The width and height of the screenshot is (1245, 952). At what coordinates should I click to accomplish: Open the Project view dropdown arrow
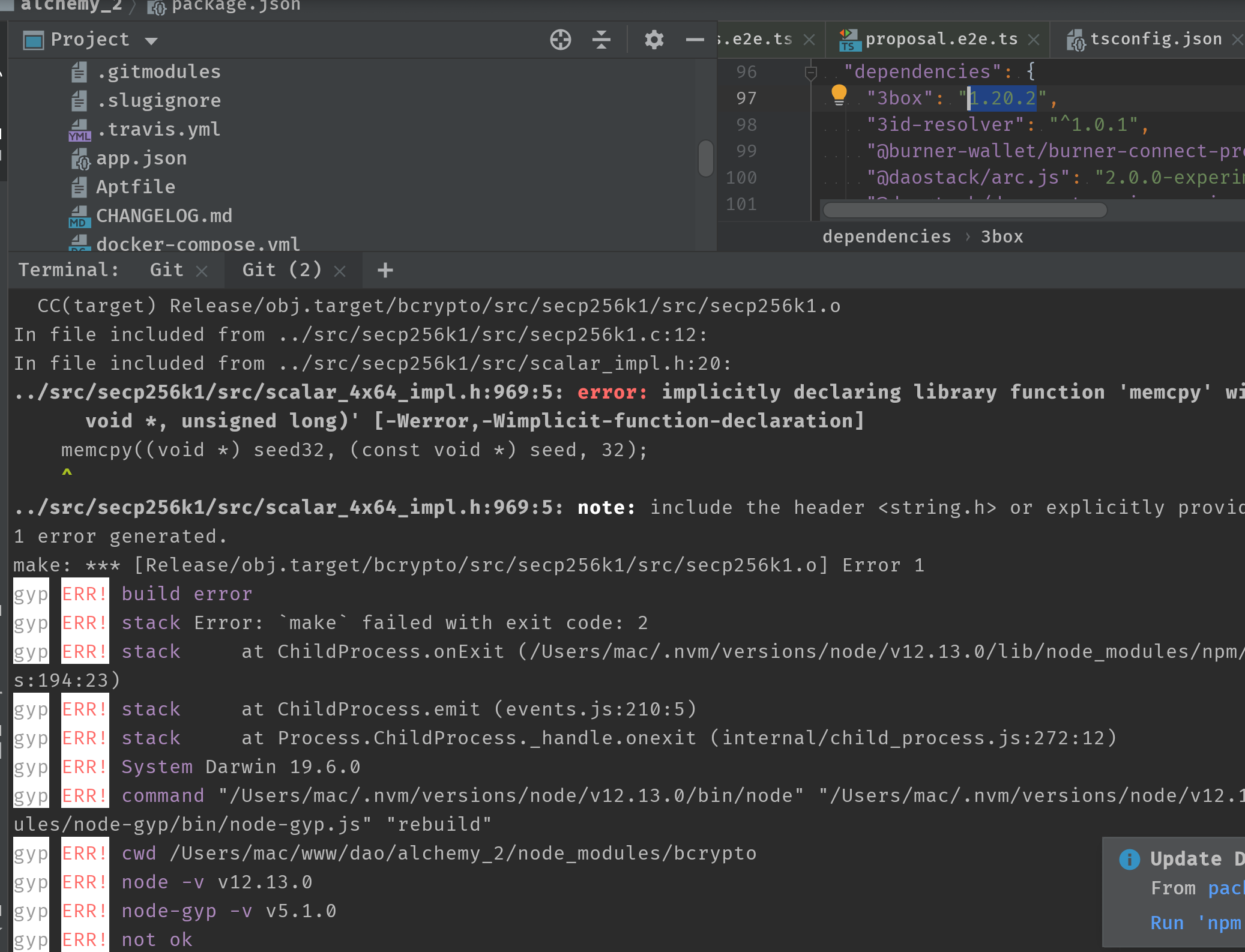[151, 41]
